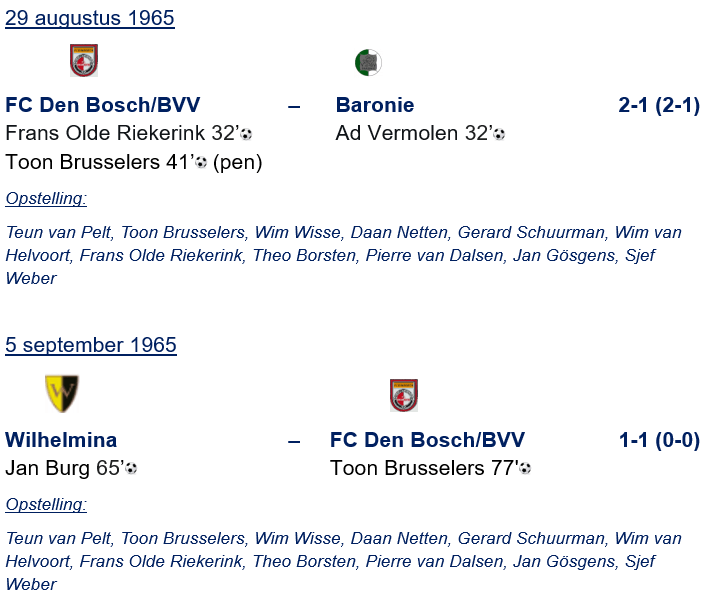Click the ball icon beside Jan Burg 65'
The width and height of the screenshot is (703, 611).
(131, 468)
